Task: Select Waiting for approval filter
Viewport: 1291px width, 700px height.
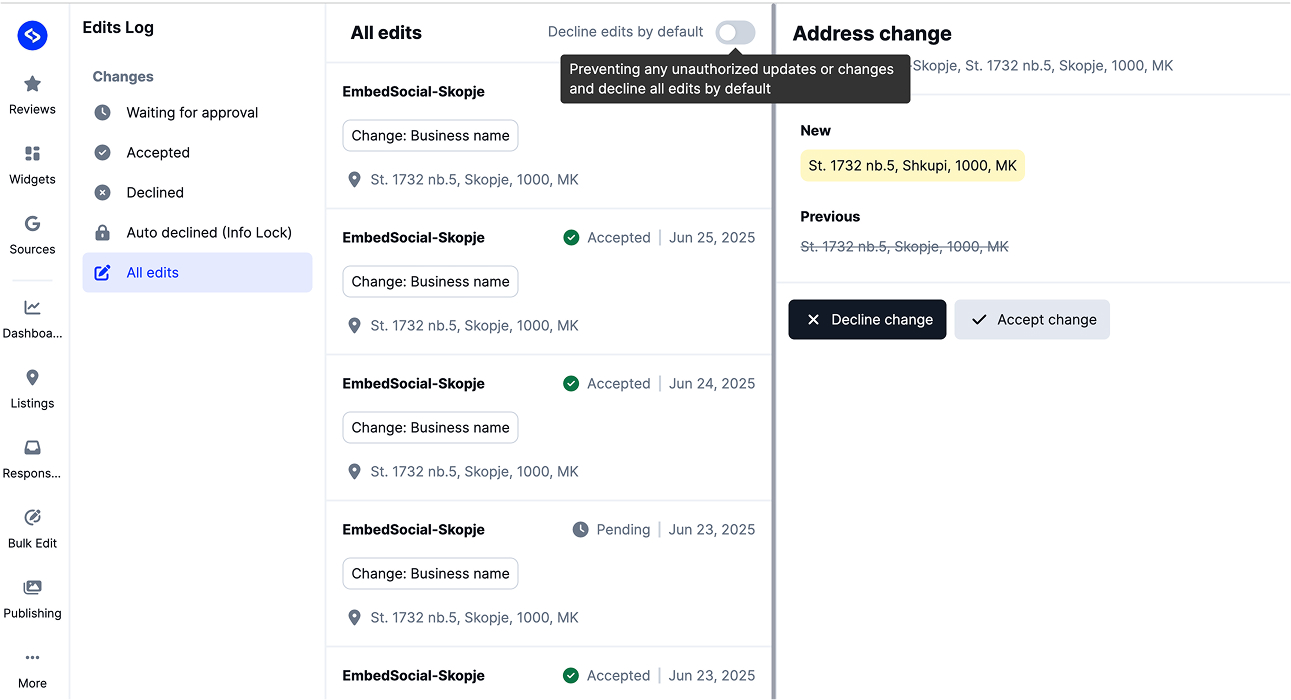Action: pyautogui.click(x=192, y=113)
